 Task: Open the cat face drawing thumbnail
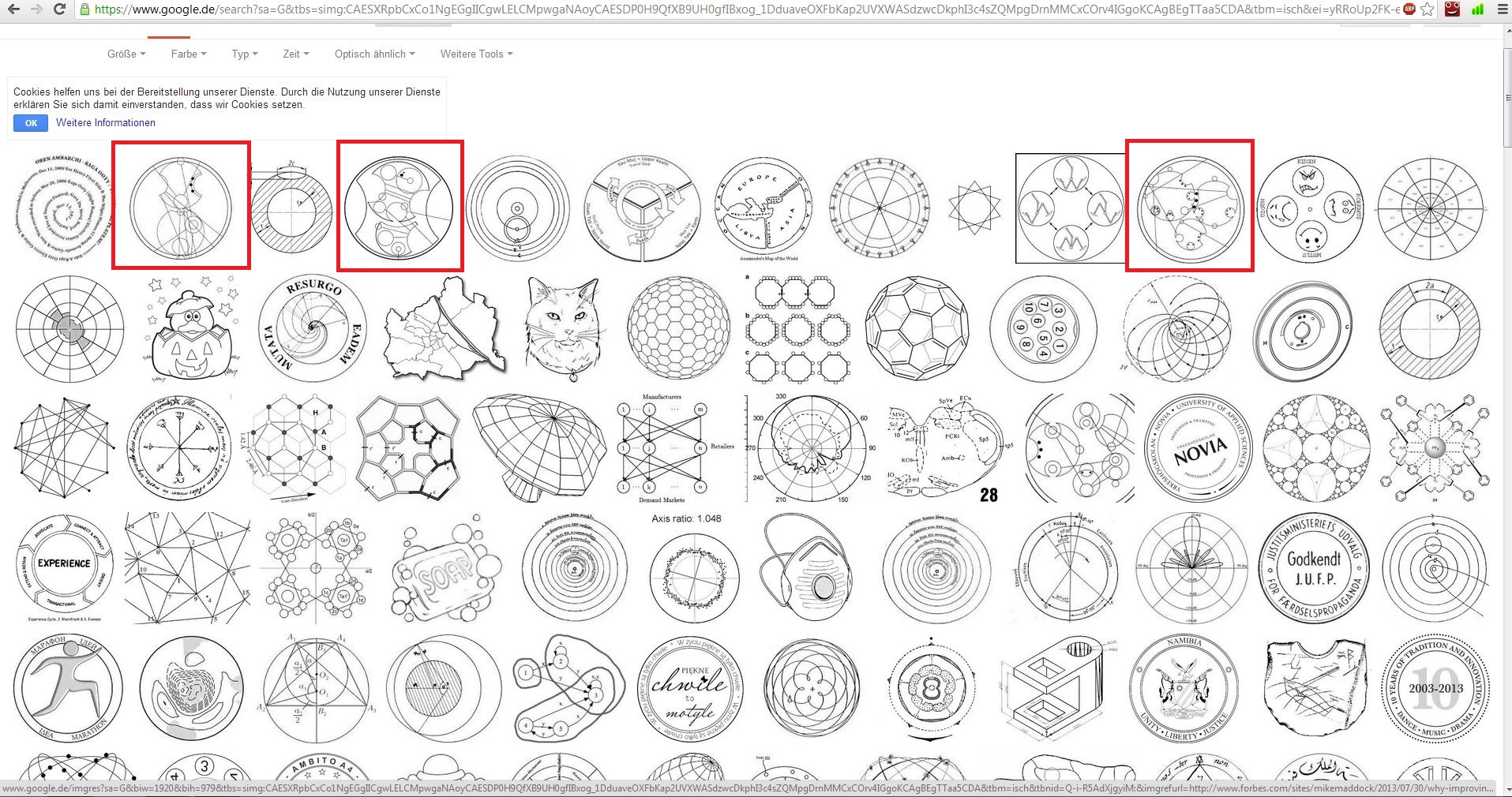click(567, 328)
